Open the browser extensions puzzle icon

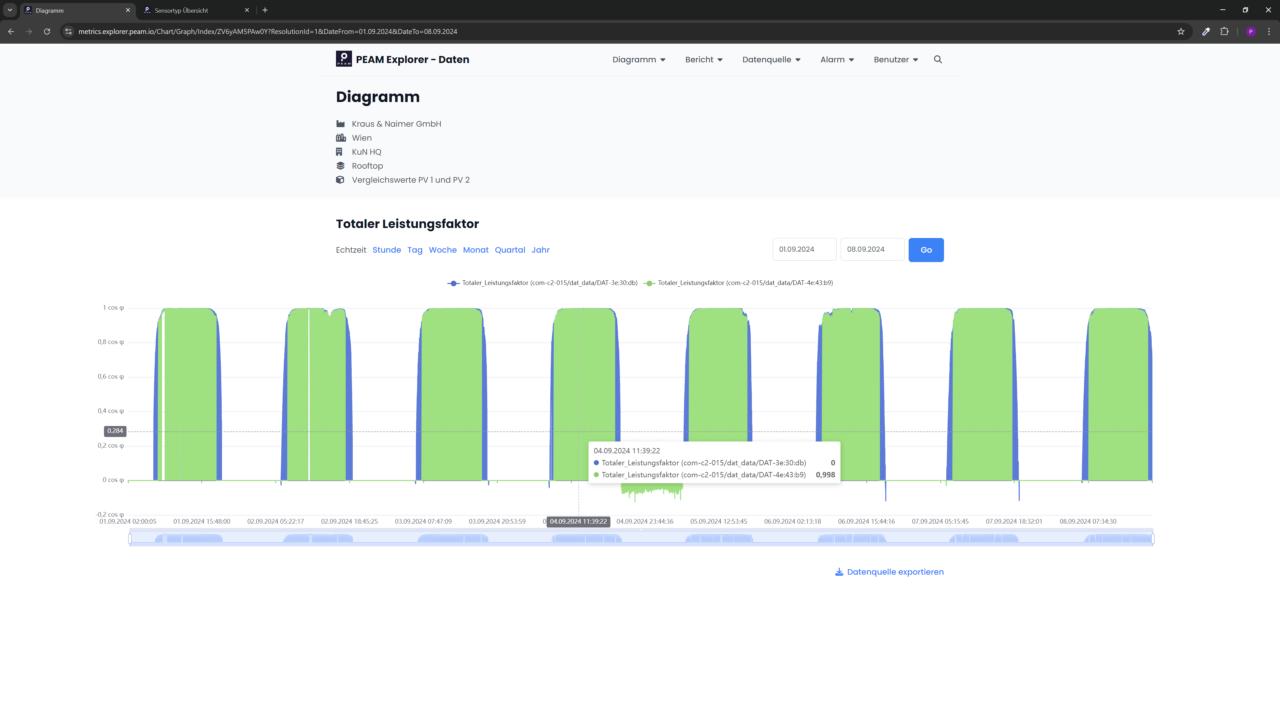(1224, 31)
